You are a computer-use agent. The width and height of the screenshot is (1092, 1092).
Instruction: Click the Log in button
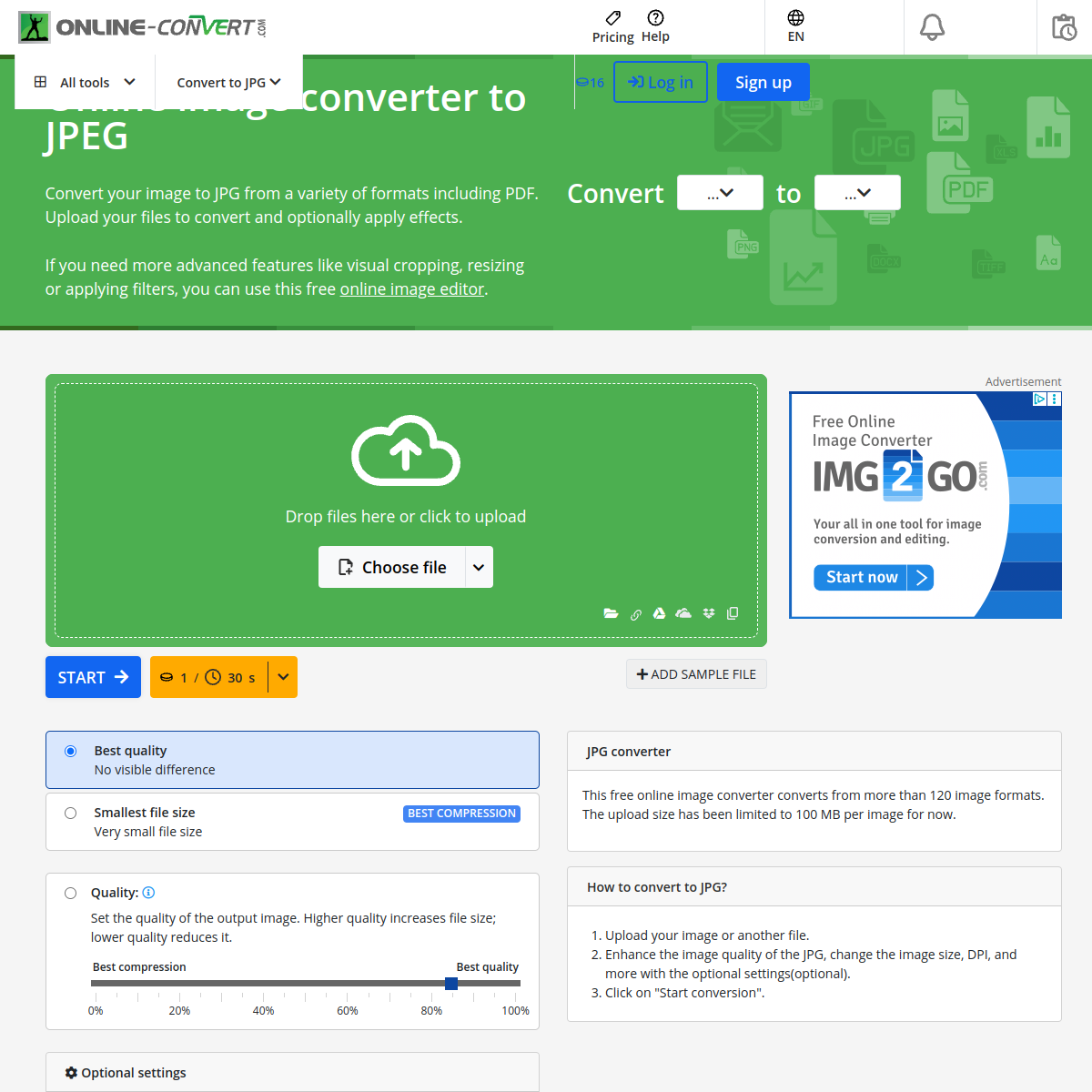click(661, 83)
